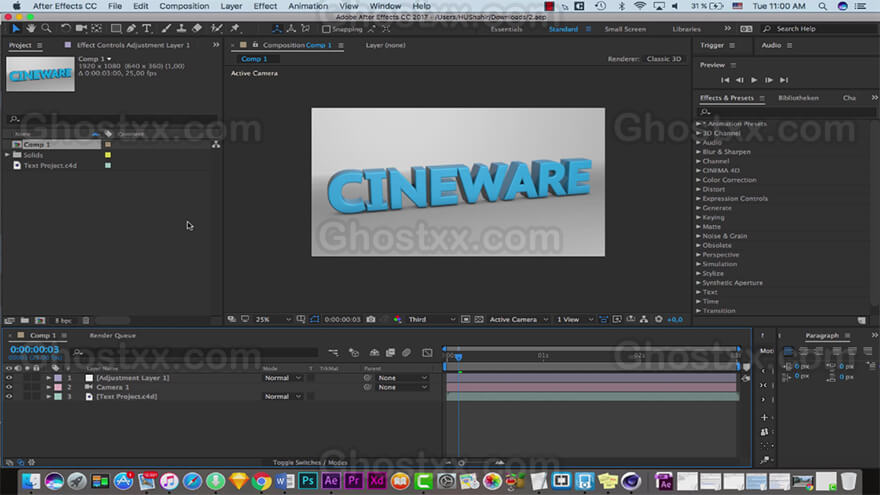Select the Selection arrow tool
The image size is (880, 495).
click(16, 28)
